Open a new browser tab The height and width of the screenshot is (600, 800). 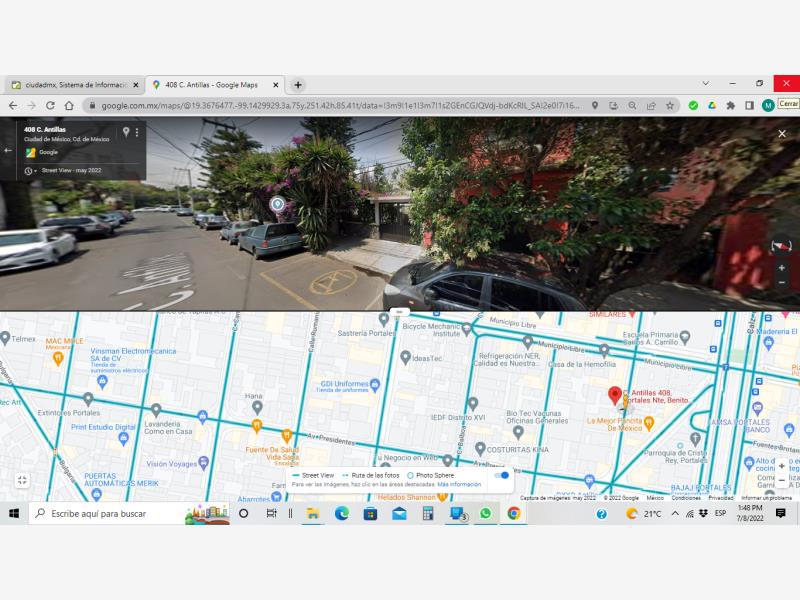coord(298,85)
